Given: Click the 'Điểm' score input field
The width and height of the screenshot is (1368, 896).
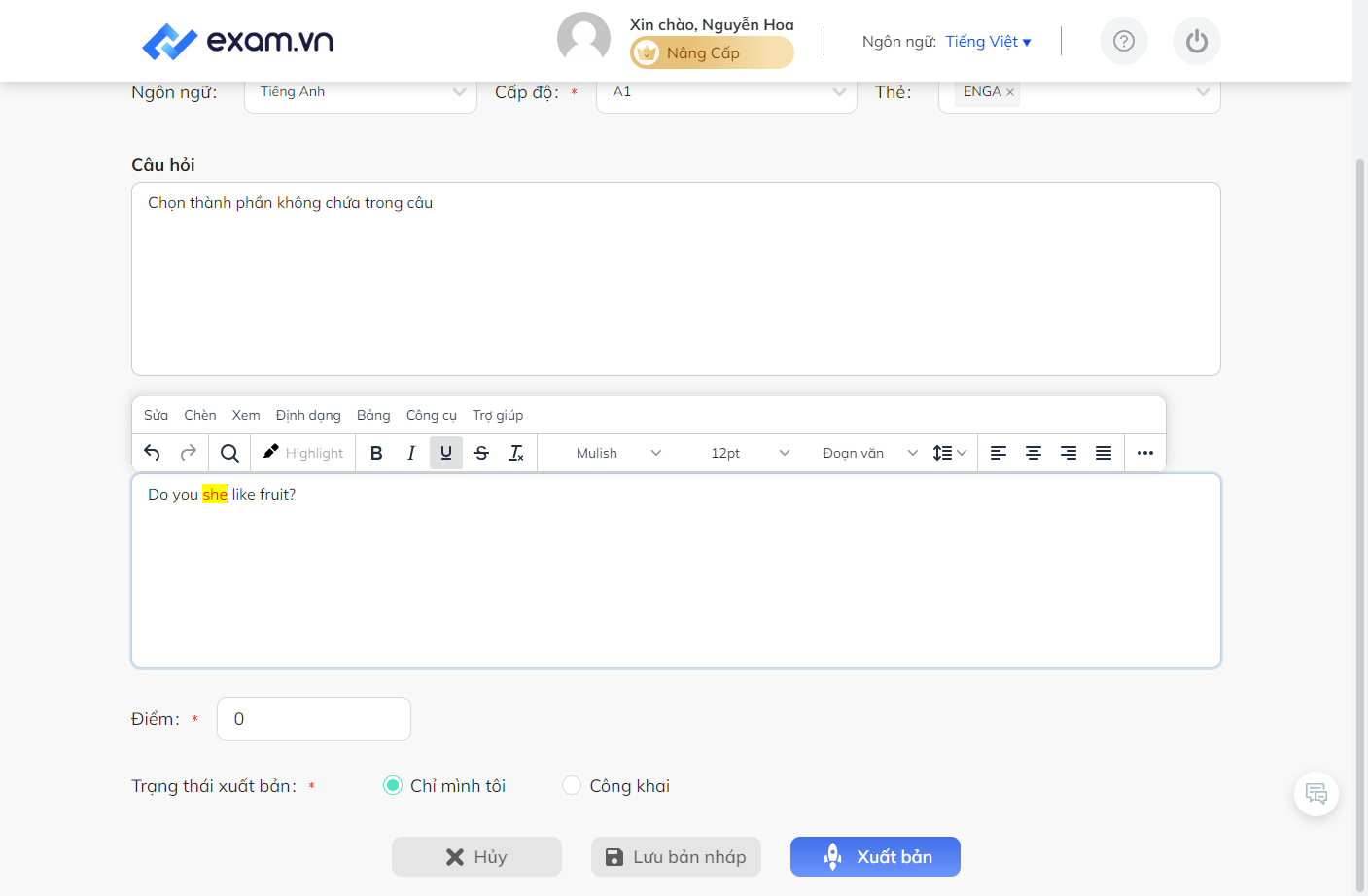Looking at the screenshot, I should pos(314,718).
